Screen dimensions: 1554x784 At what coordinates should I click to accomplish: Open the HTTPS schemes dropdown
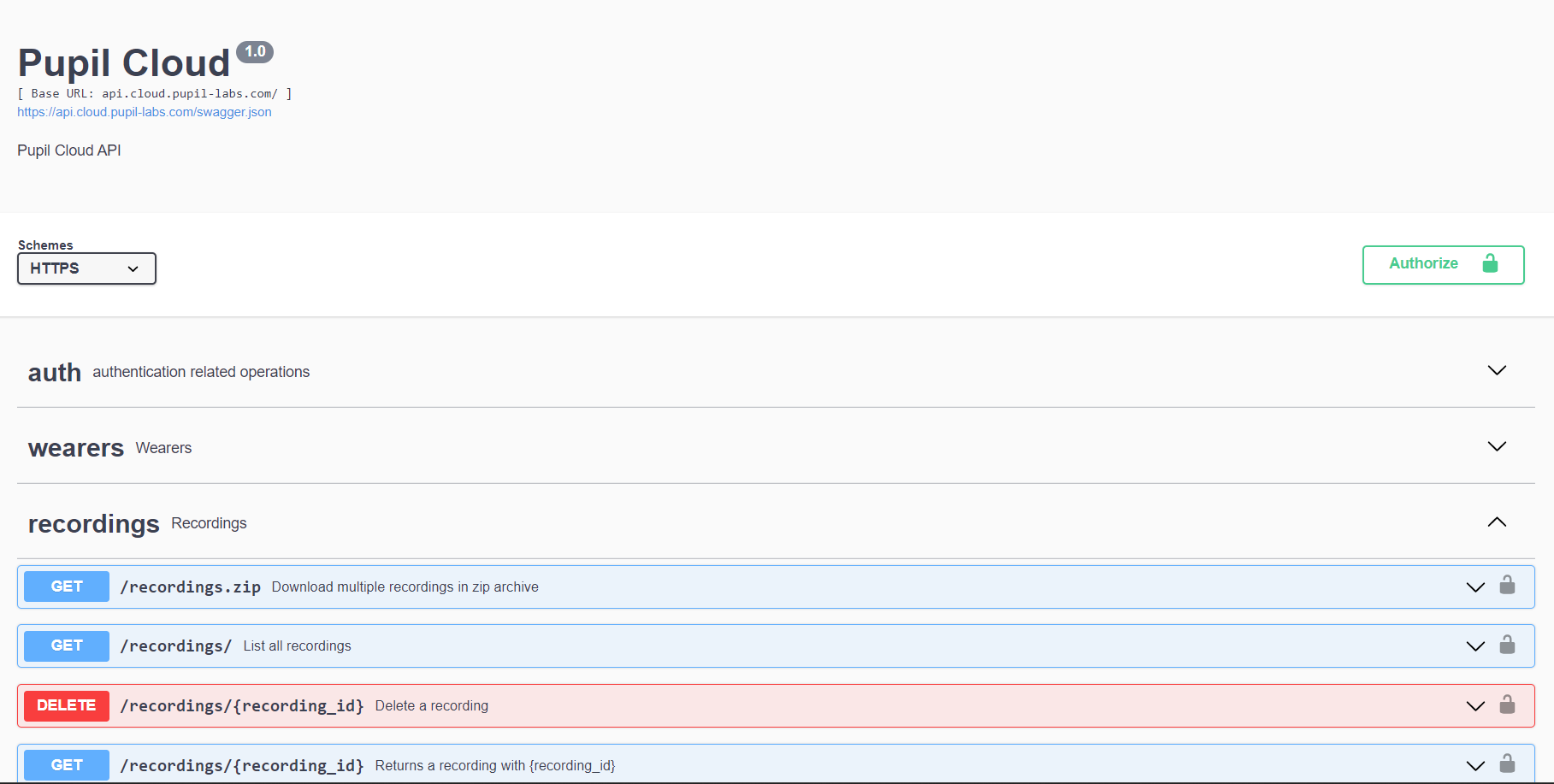click(86, 268)
